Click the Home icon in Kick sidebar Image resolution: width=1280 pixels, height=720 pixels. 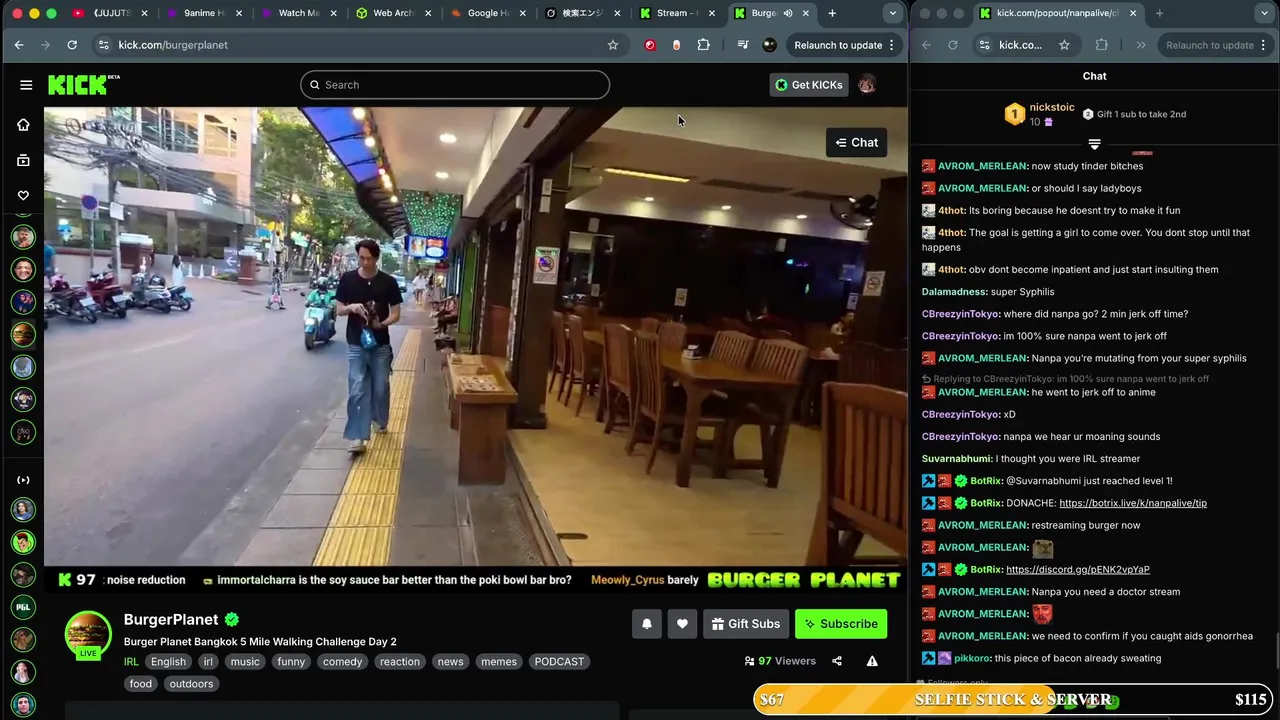pos(23,125)
